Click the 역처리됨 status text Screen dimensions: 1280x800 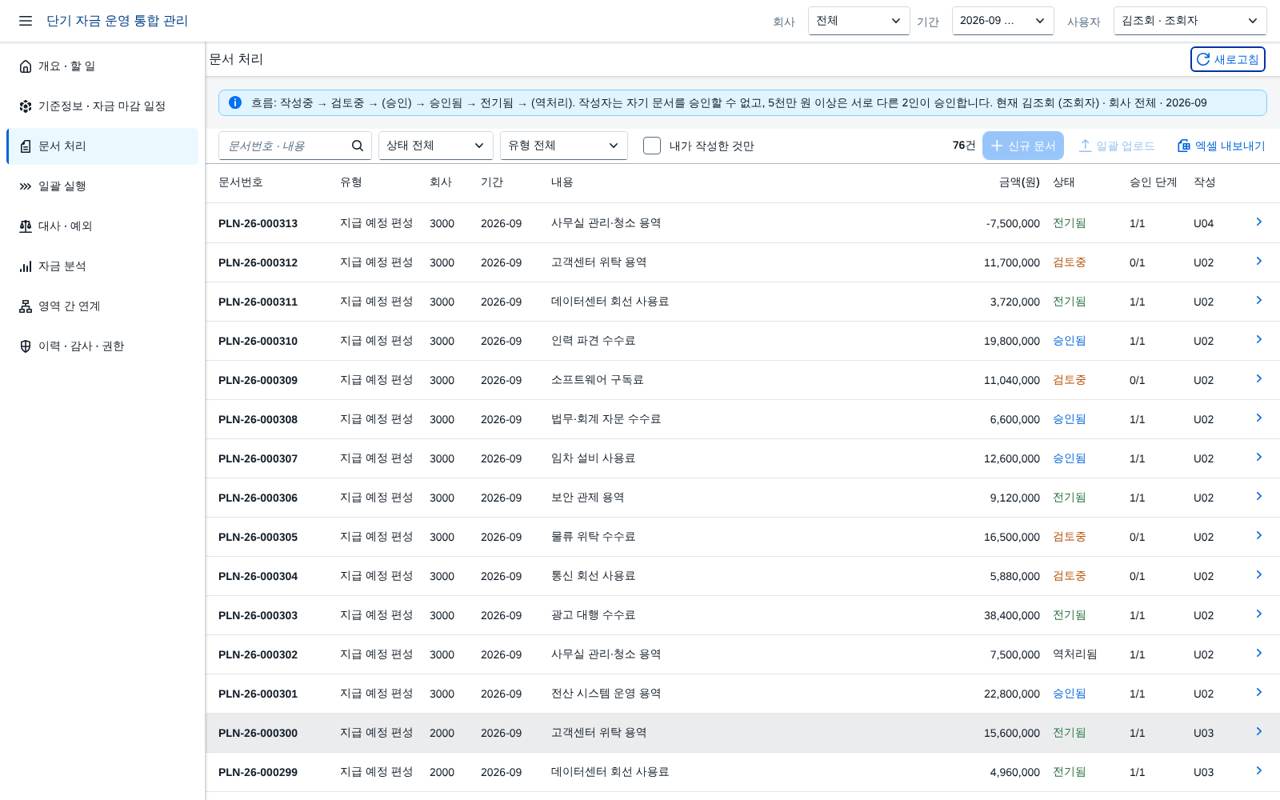[x=1075, y=654]
